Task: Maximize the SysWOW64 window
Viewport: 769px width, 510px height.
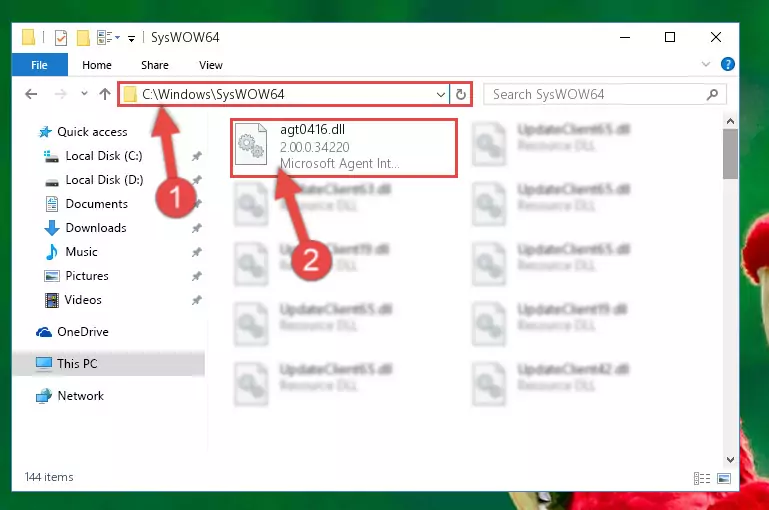Action: click(x=670, y=37)
